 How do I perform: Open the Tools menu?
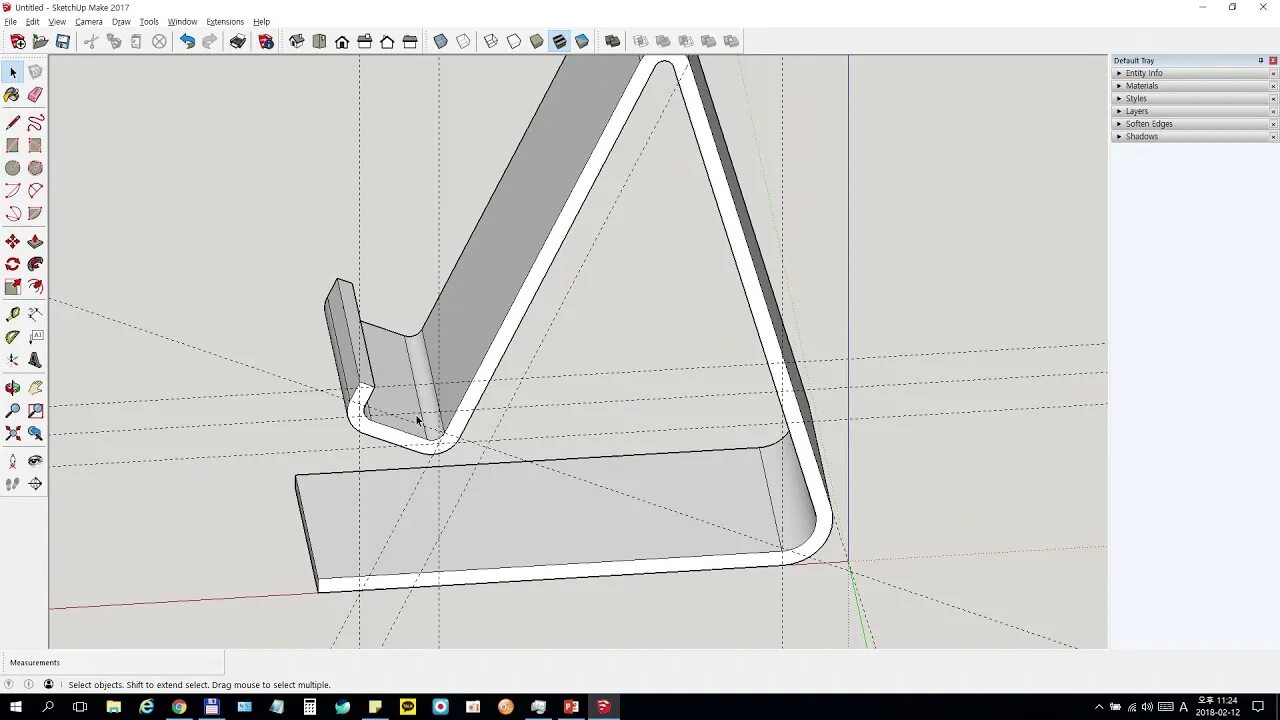coord(149,22)
